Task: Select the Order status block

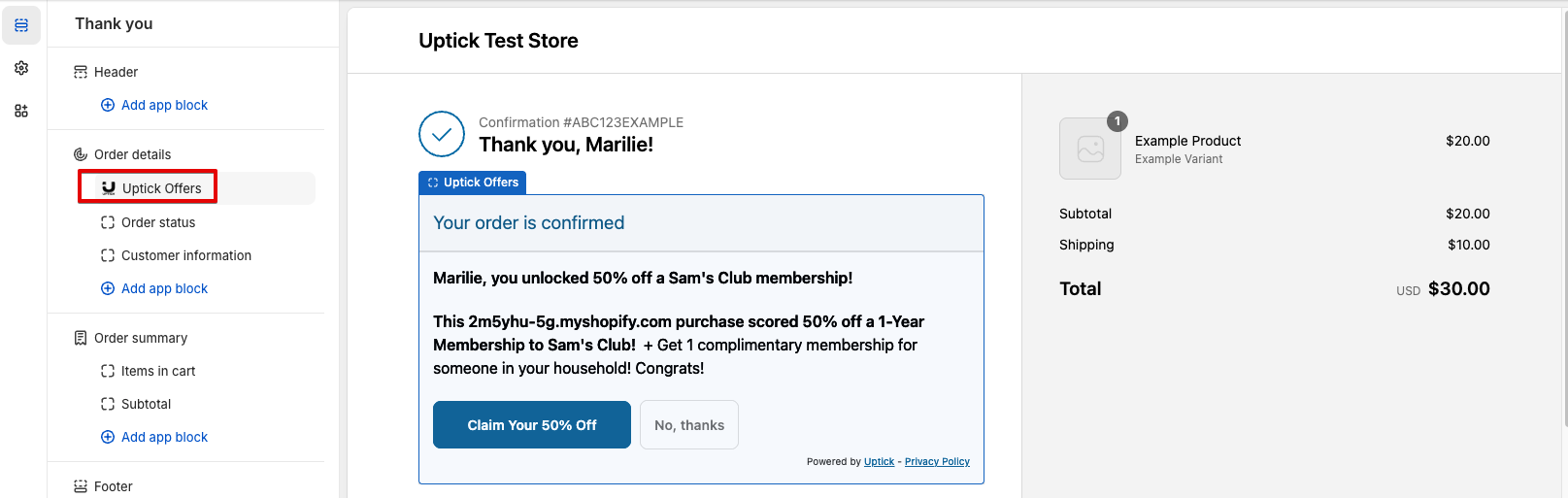Action: (158, 222)
